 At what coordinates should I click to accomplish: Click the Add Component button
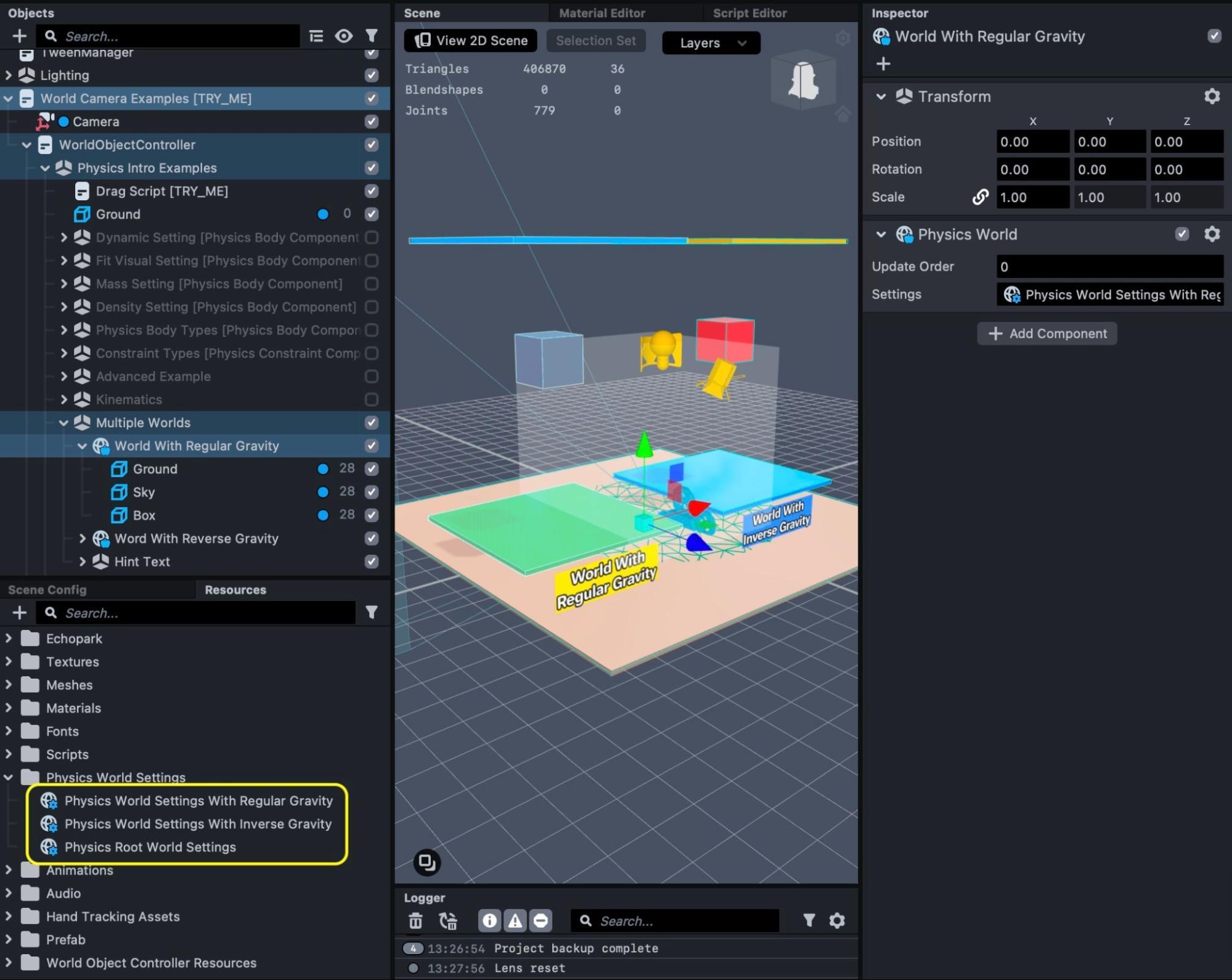[1046, 333]
